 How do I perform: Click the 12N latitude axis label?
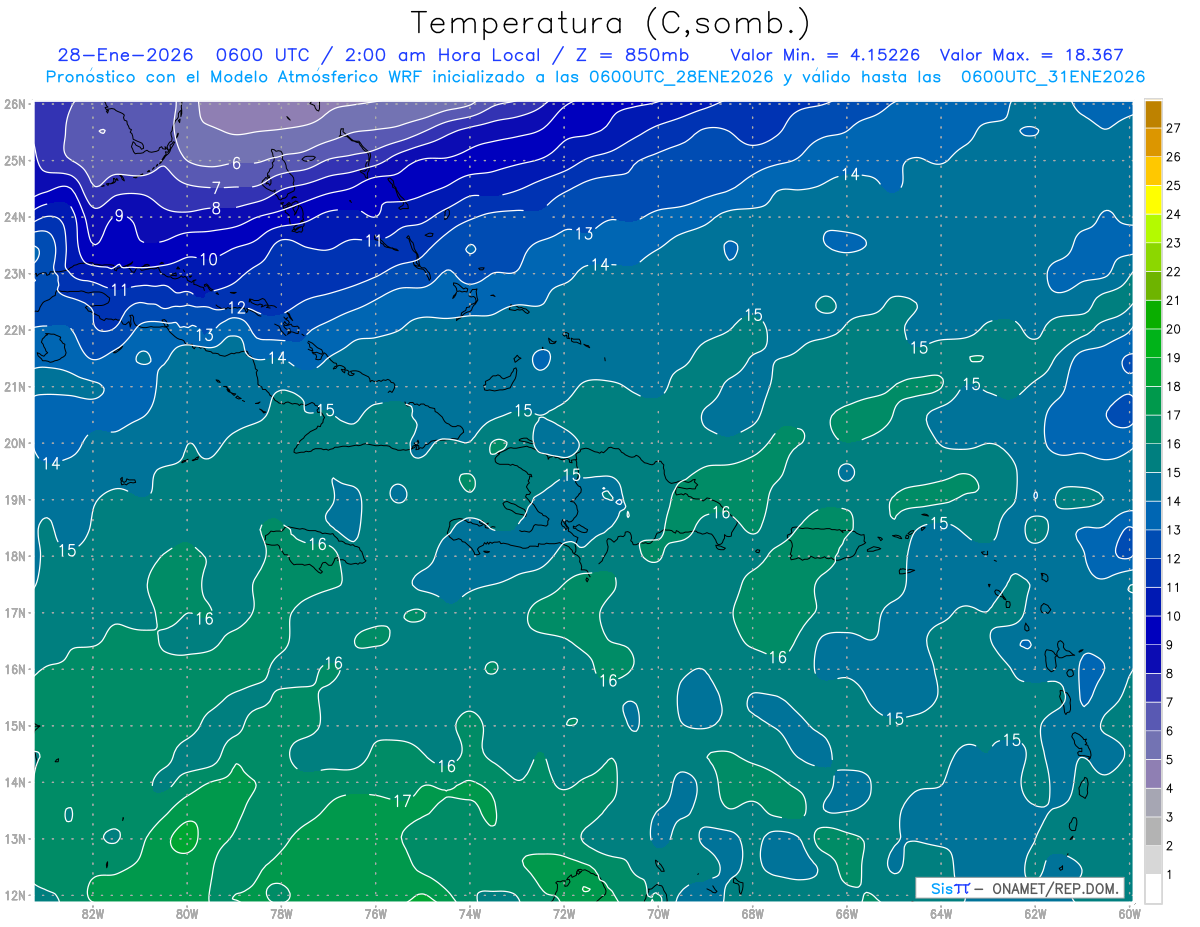point(14,896)
